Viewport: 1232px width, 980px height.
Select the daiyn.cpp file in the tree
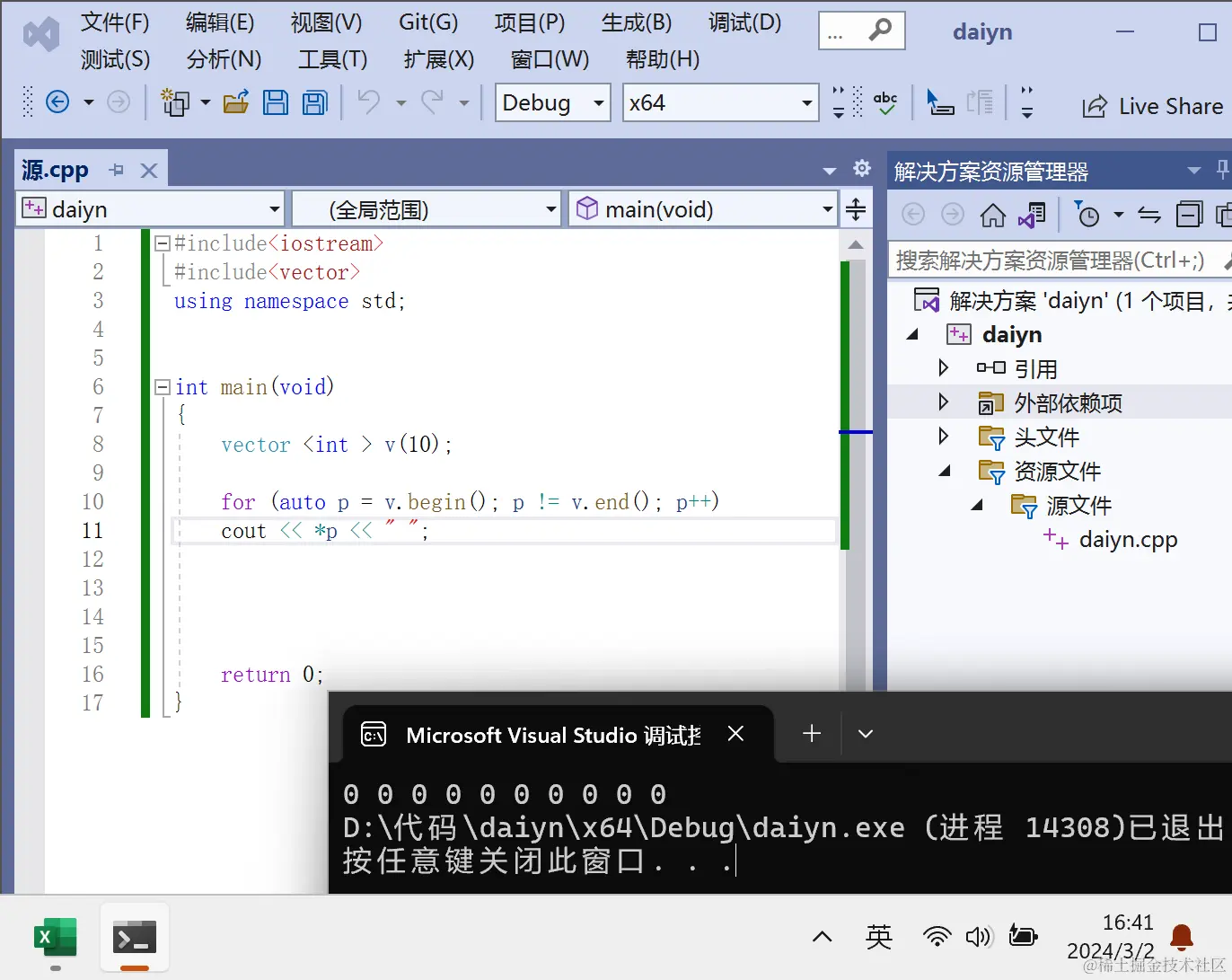click(1128, 539)
